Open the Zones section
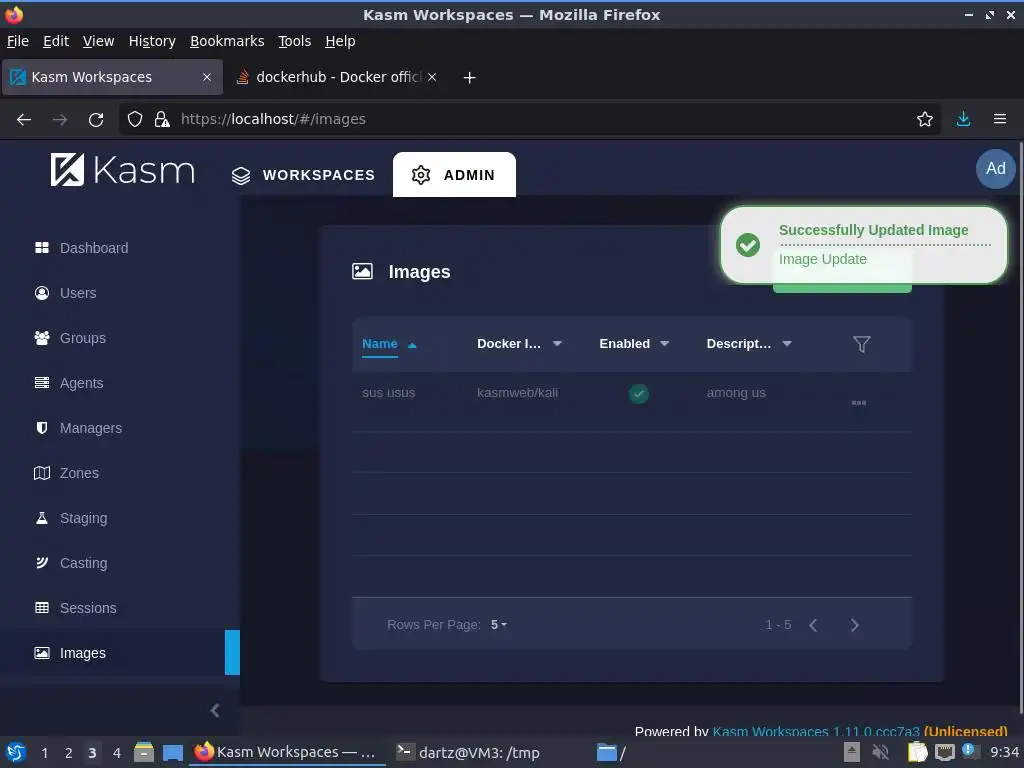The height and width of the screenshot is (768, 1024). [x=66, y=473]
